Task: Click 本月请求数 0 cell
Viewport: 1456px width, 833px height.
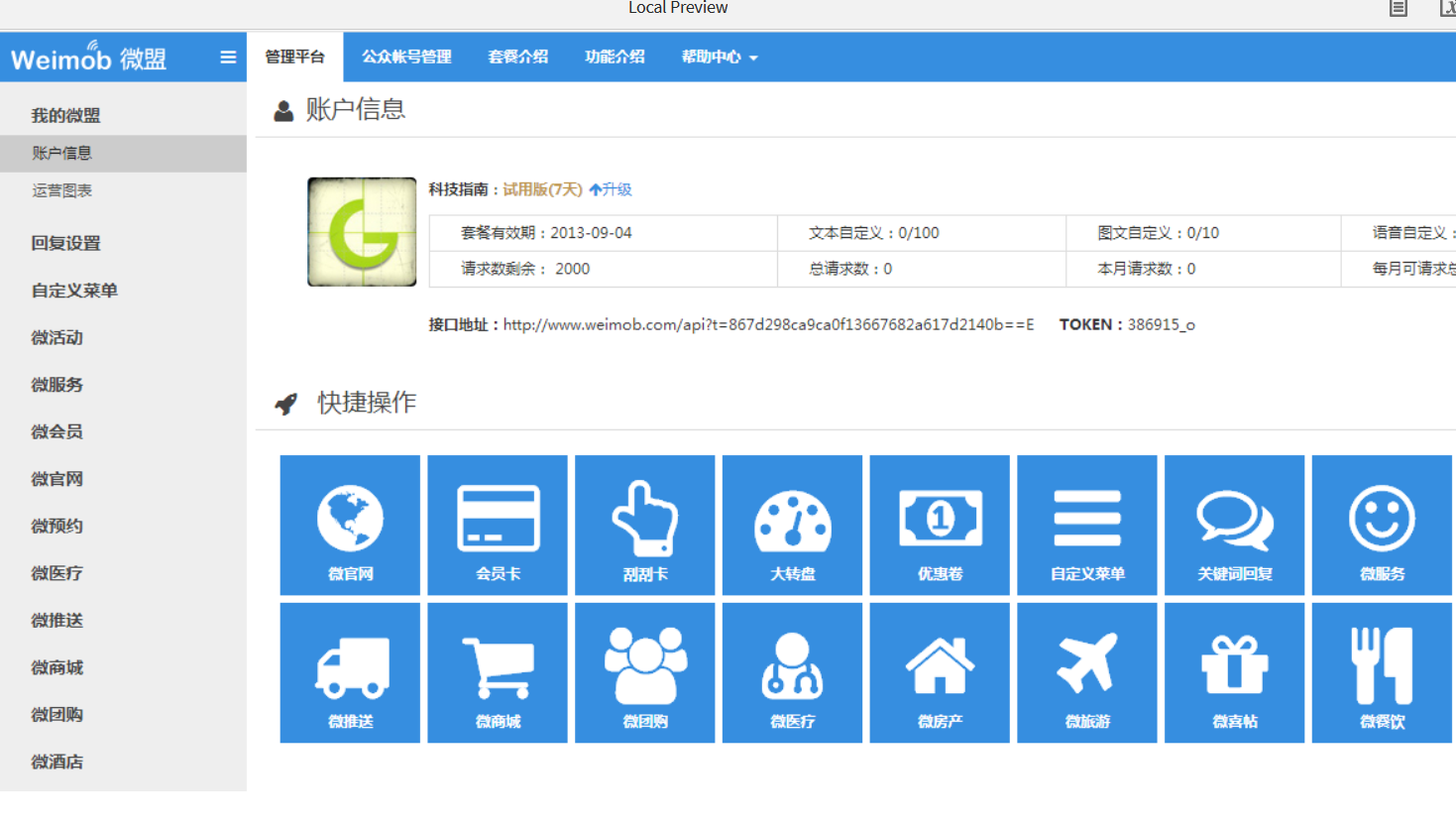Action: pyautogui.click(x=1204, y=269)
